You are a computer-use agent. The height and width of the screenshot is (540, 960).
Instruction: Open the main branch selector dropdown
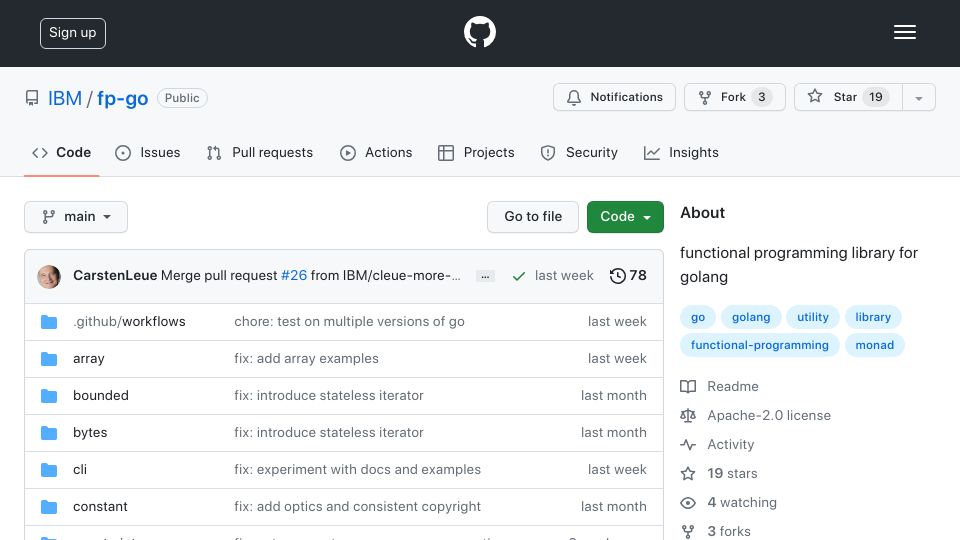pos(76,217)
